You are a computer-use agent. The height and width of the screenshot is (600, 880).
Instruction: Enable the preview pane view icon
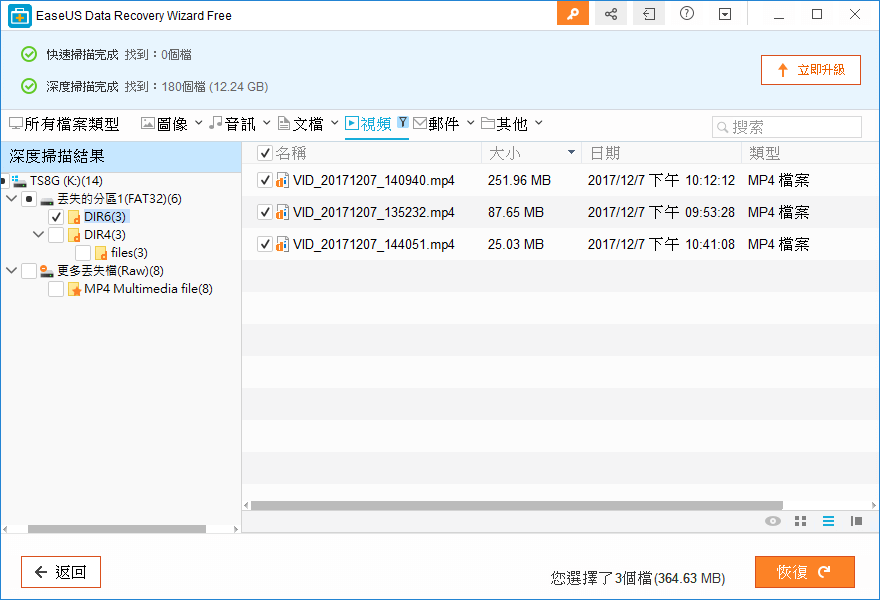pos(856,521)
